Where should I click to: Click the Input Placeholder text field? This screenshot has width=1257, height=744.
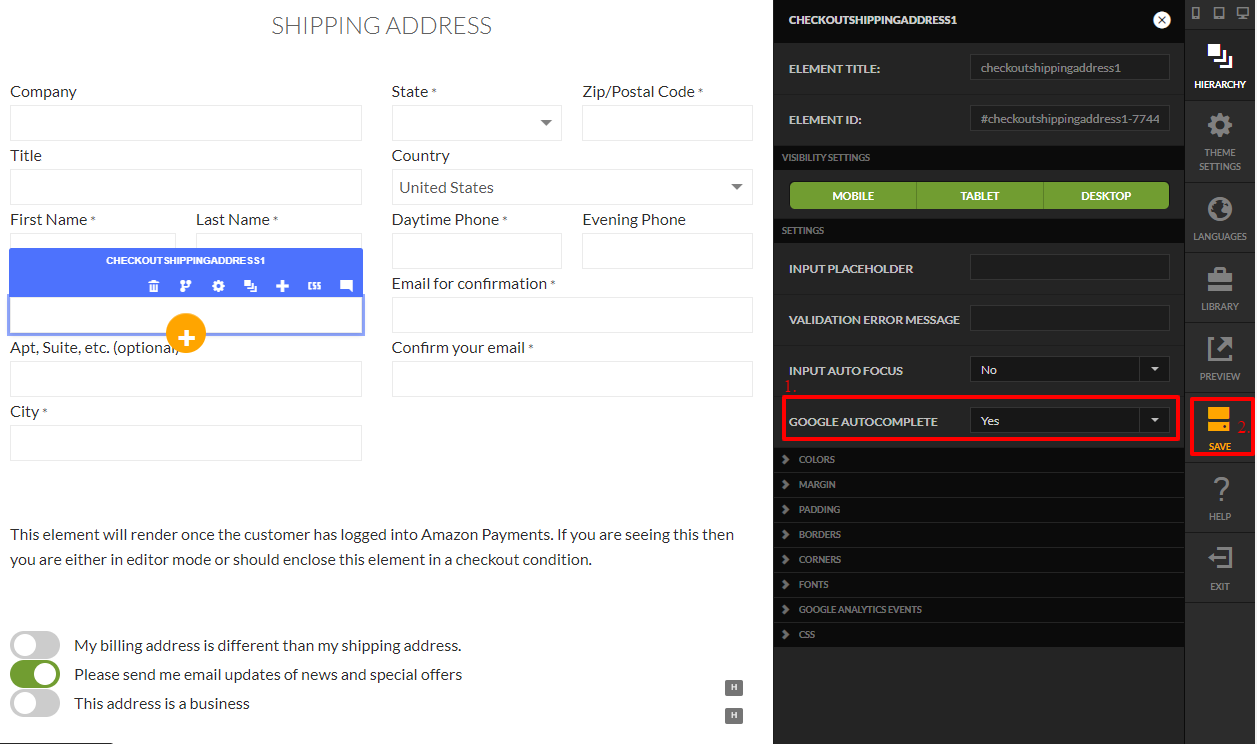pyautogui.click(x=1069, y=268)
